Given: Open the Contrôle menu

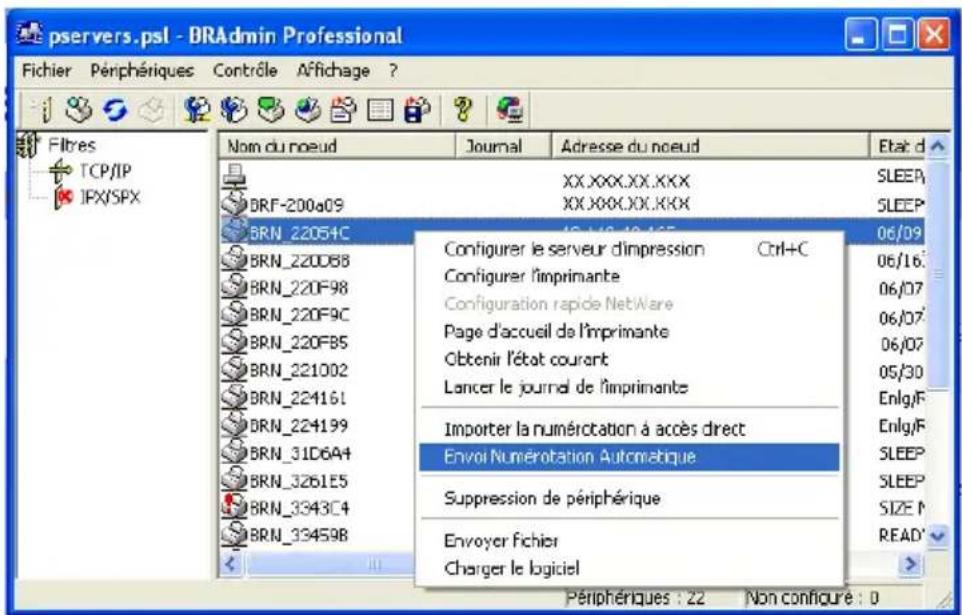Looking at the screenshot, I should click(245, 71).
